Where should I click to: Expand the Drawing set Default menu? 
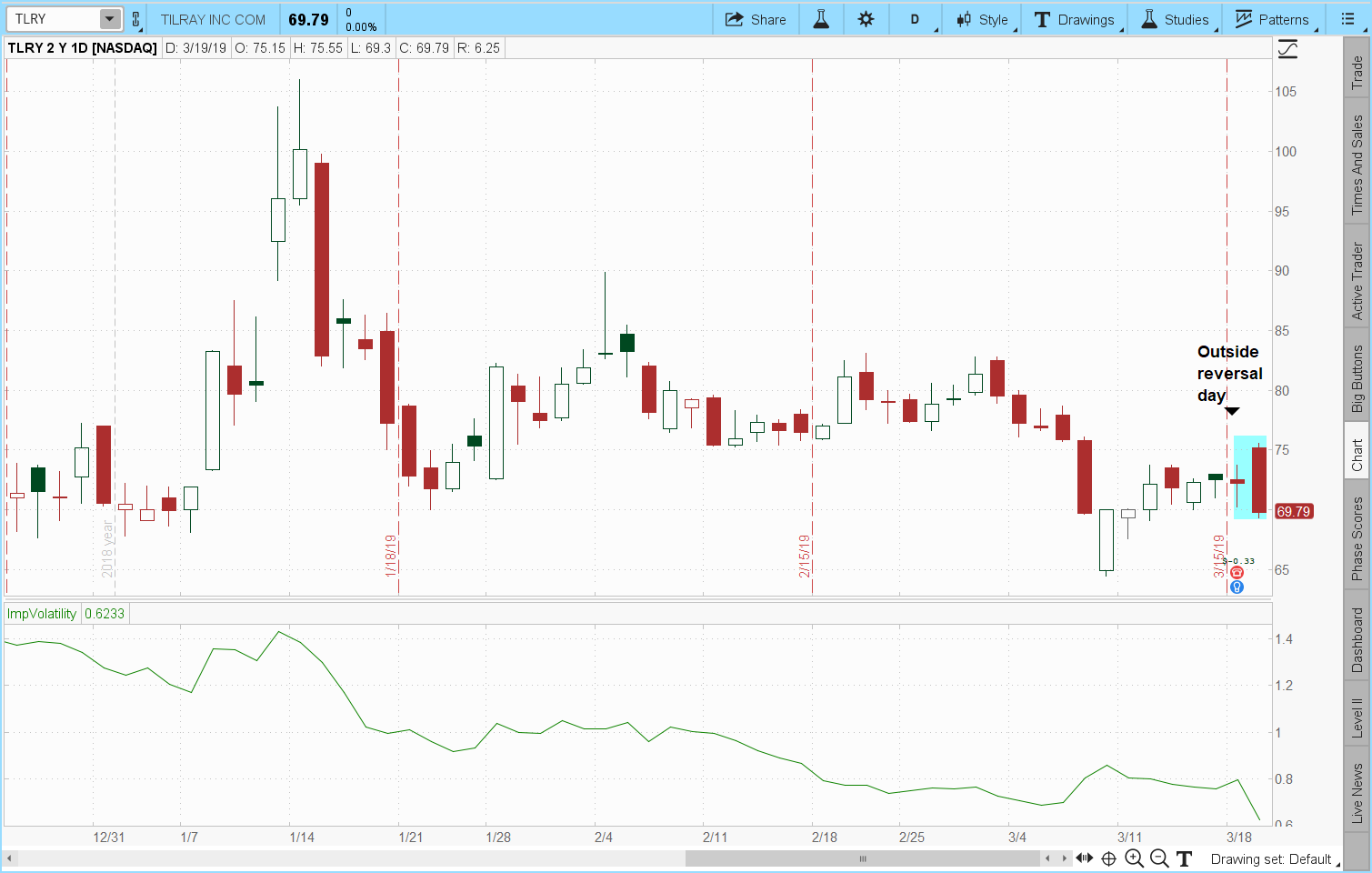[1270, 858]
